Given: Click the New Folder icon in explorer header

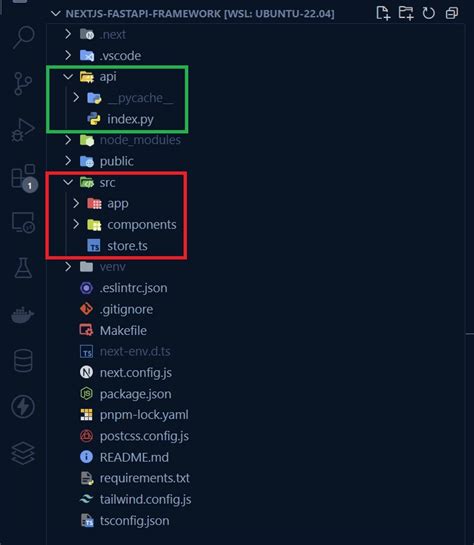Looking at the screenshot, I should [406, 13].
